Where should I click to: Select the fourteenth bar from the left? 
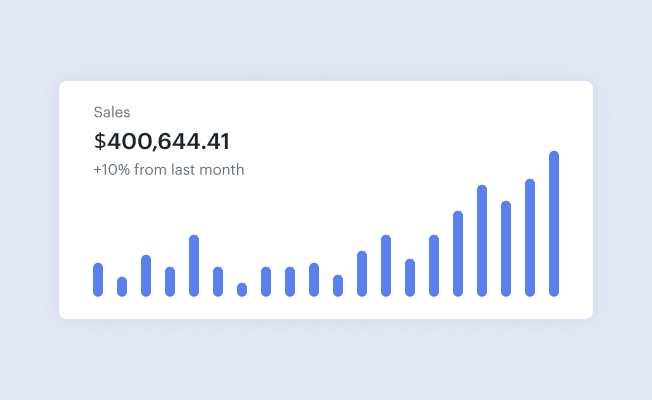point(410,278)
